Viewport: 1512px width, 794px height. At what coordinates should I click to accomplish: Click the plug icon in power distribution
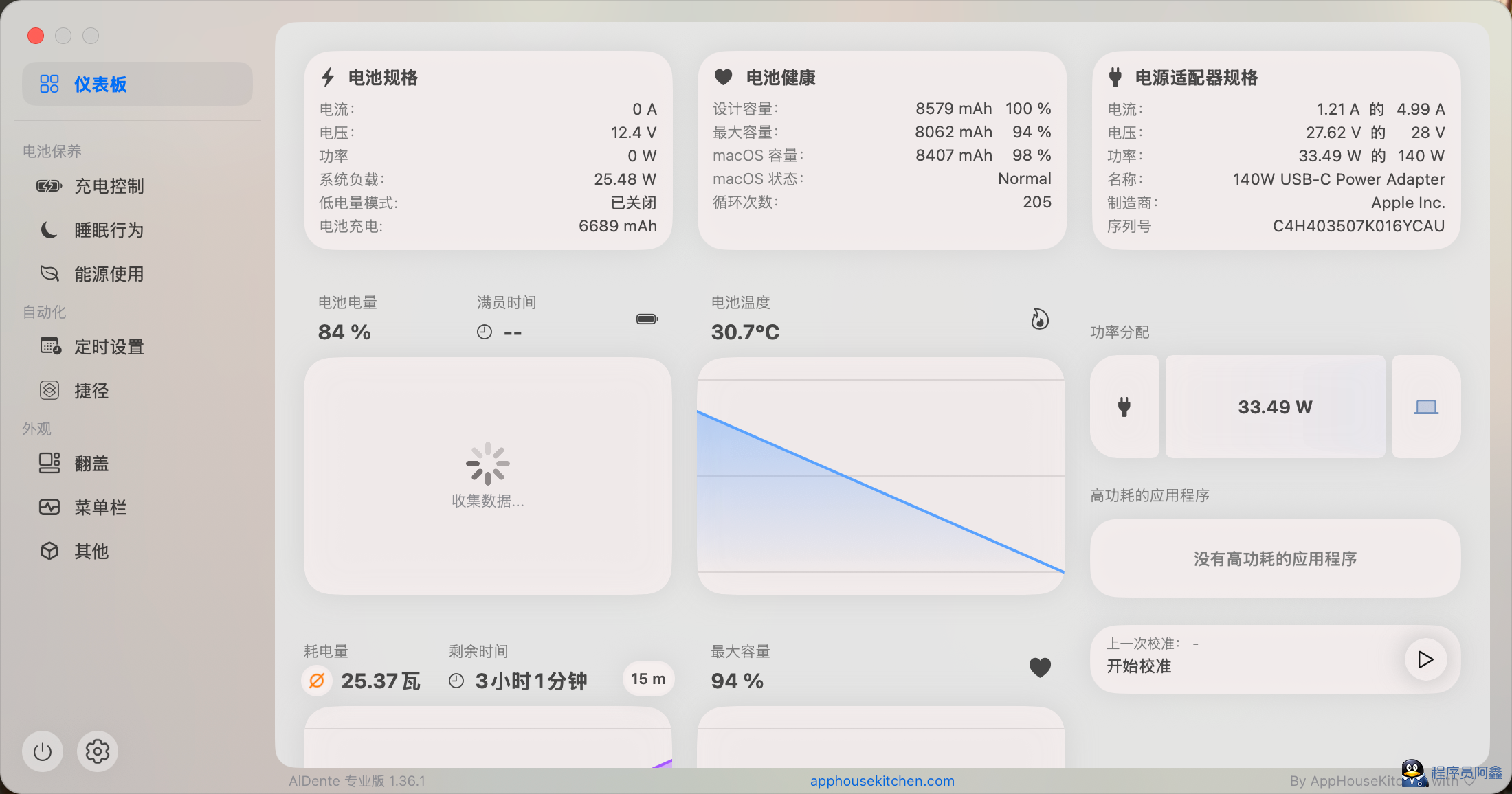tap(1124, 407)
